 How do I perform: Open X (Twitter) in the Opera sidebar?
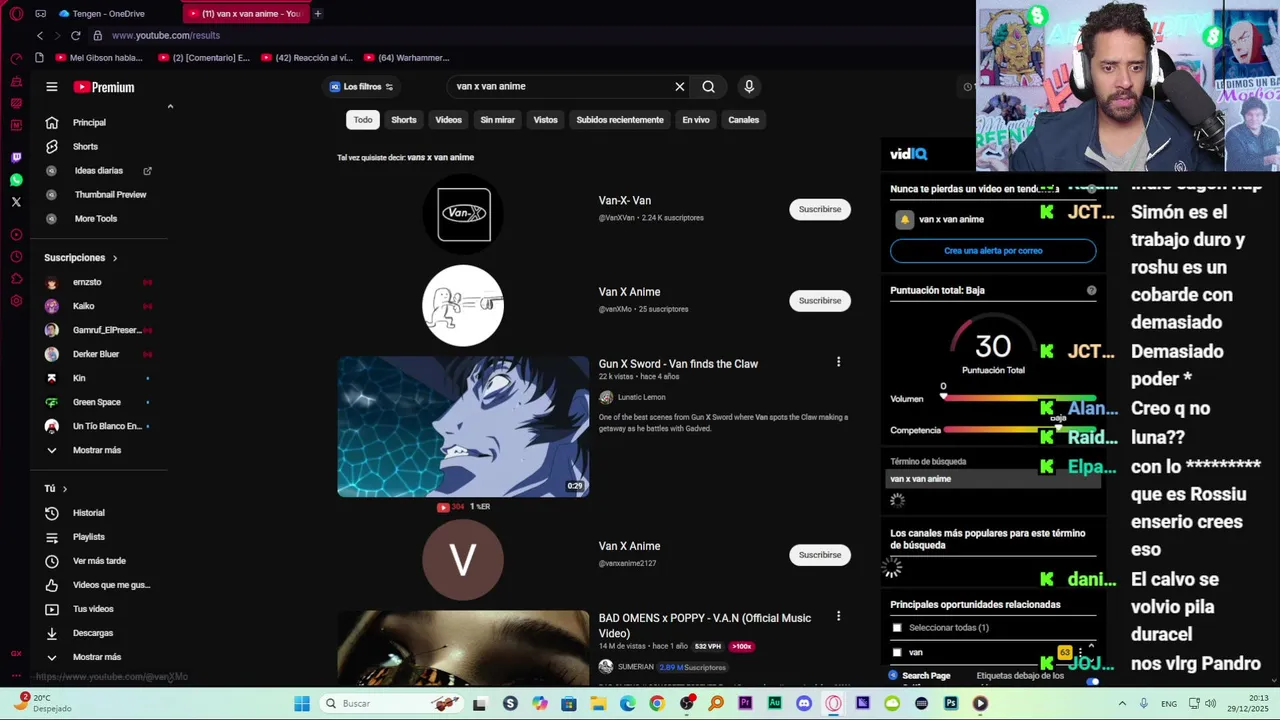(x=16, y=202)
